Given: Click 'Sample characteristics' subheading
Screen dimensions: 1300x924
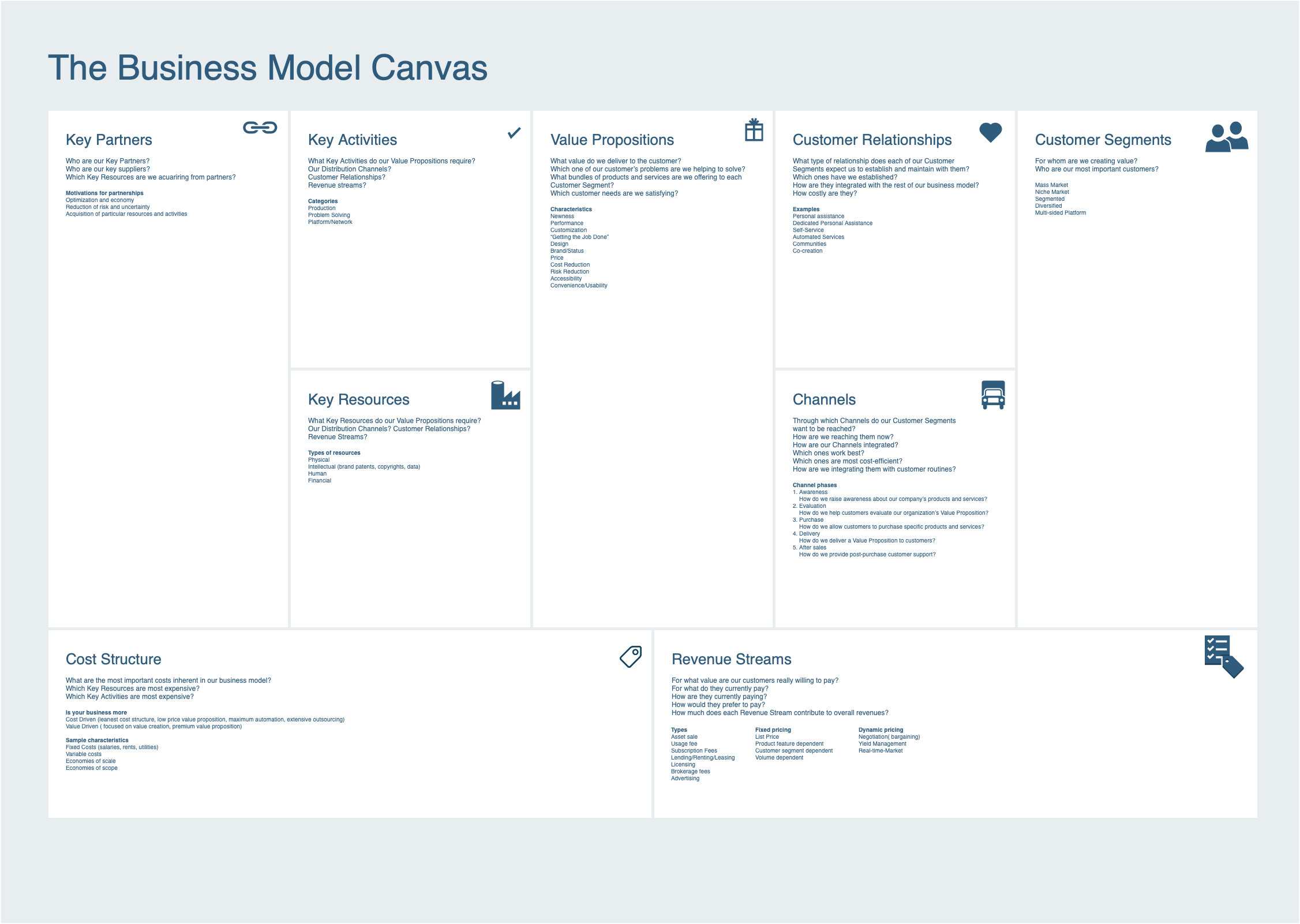Looking at the screenshot, I should coord(97,740).
